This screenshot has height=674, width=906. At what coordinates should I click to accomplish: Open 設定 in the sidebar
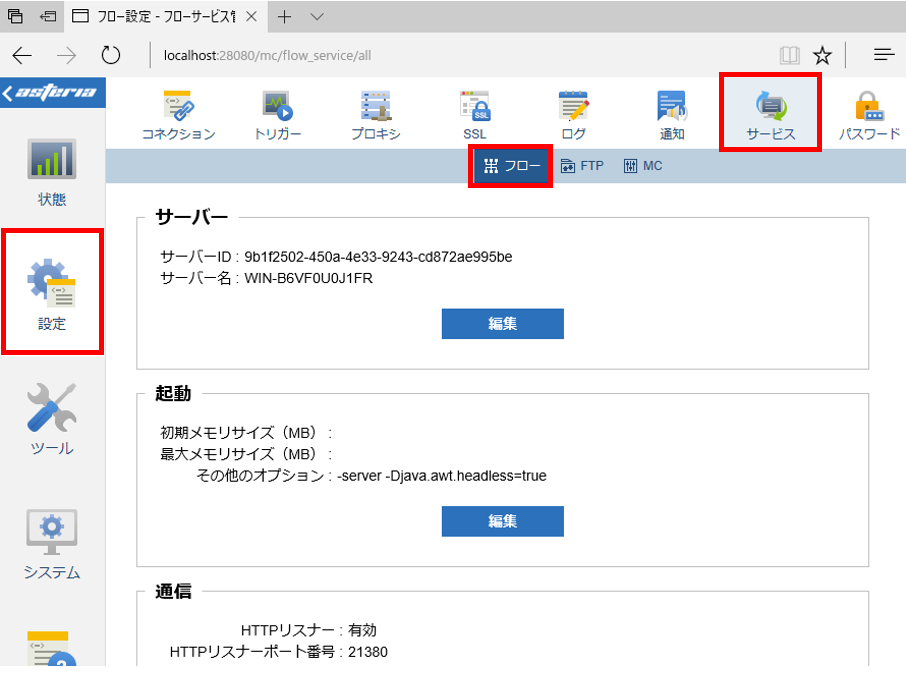(52, 294)
